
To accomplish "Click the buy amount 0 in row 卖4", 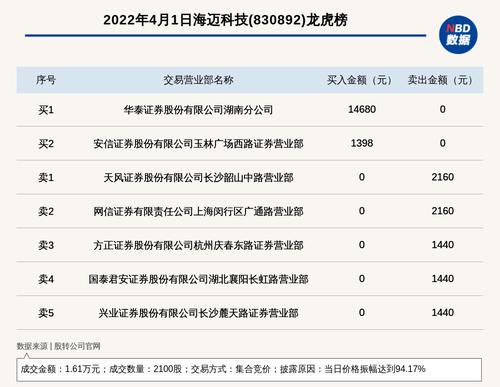I will [x=362, y=279].
